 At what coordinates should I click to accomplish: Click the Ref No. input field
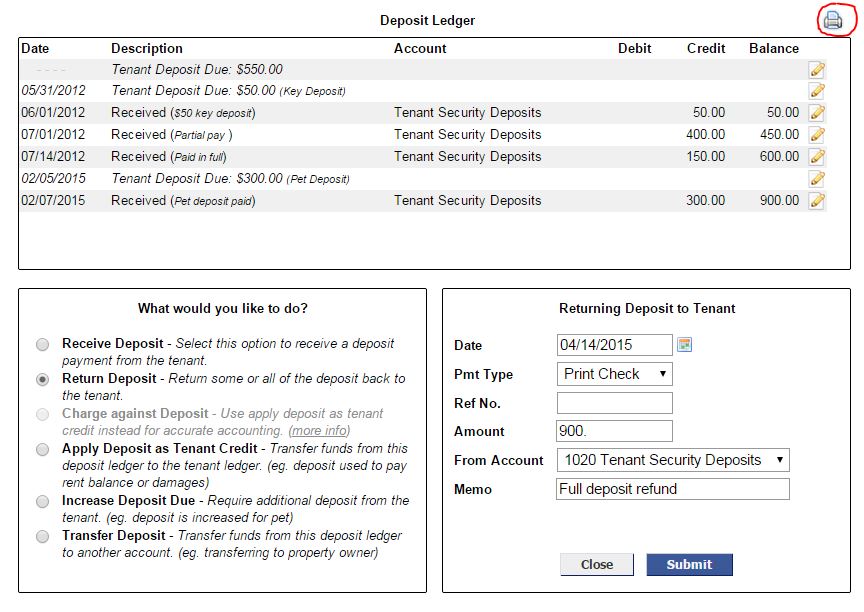(614, 402)
